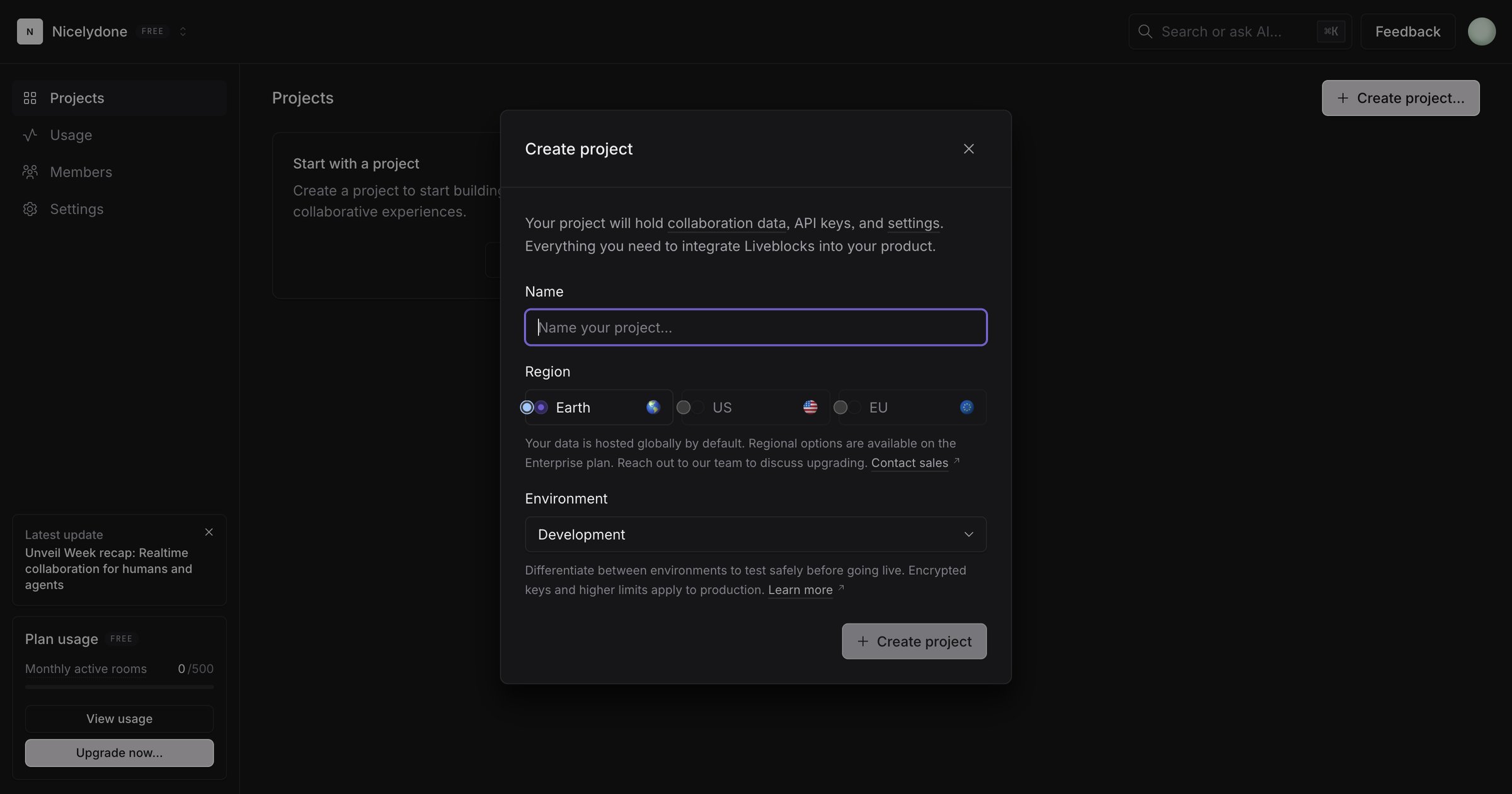Click the View usage button
The height and width of the screenshot is (794, 1512).
[x=119, y=718]
